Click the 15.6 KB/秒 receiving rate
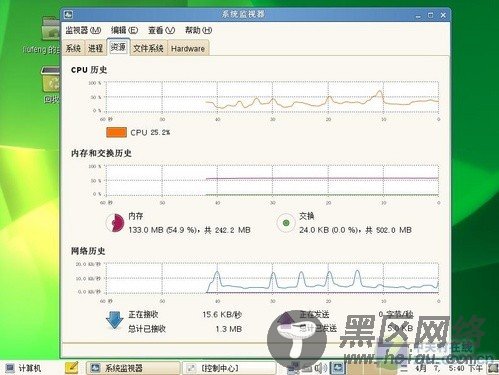 (x=222, y=315)
